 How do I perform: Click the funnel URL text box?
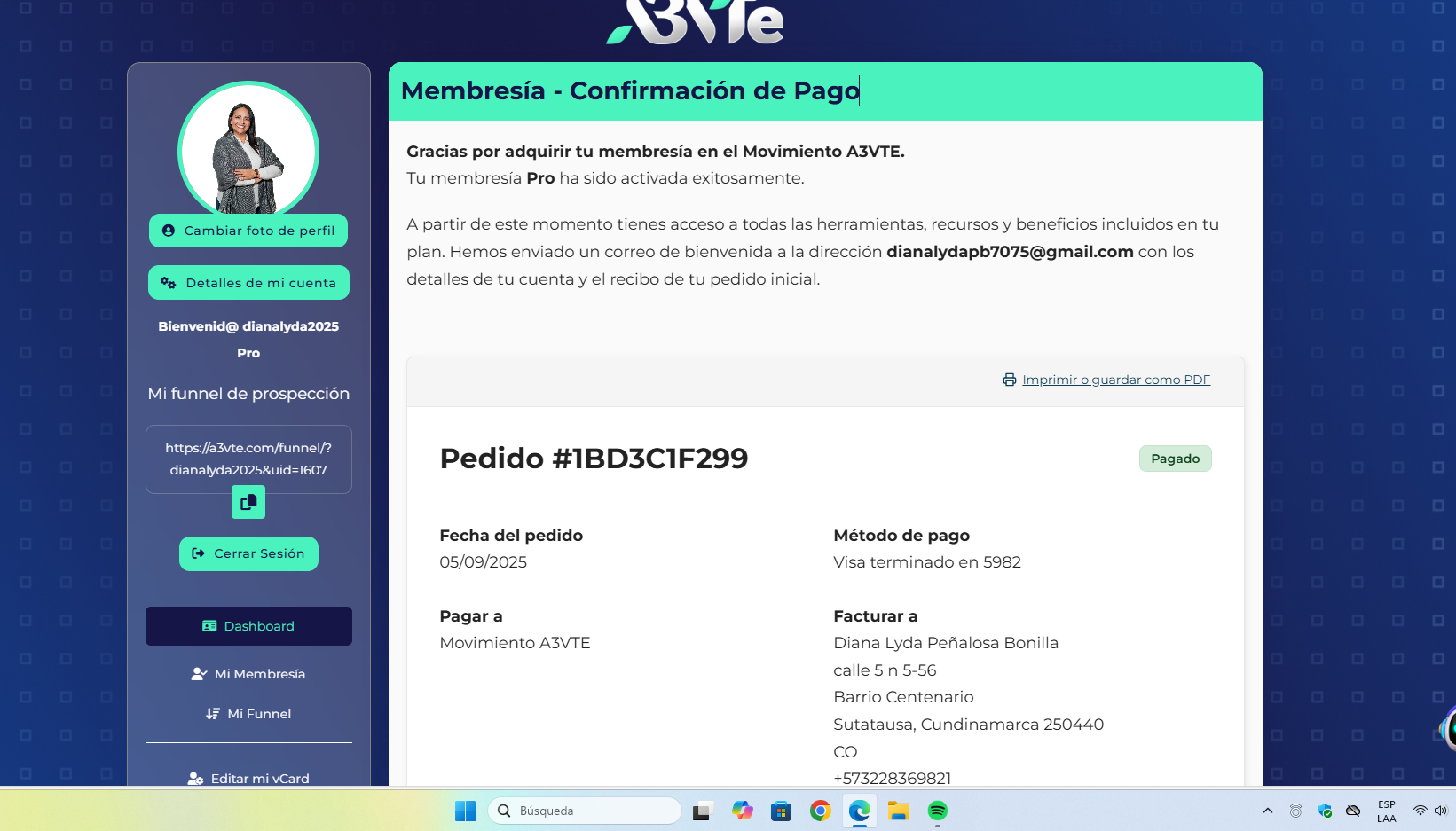[248, 459]
